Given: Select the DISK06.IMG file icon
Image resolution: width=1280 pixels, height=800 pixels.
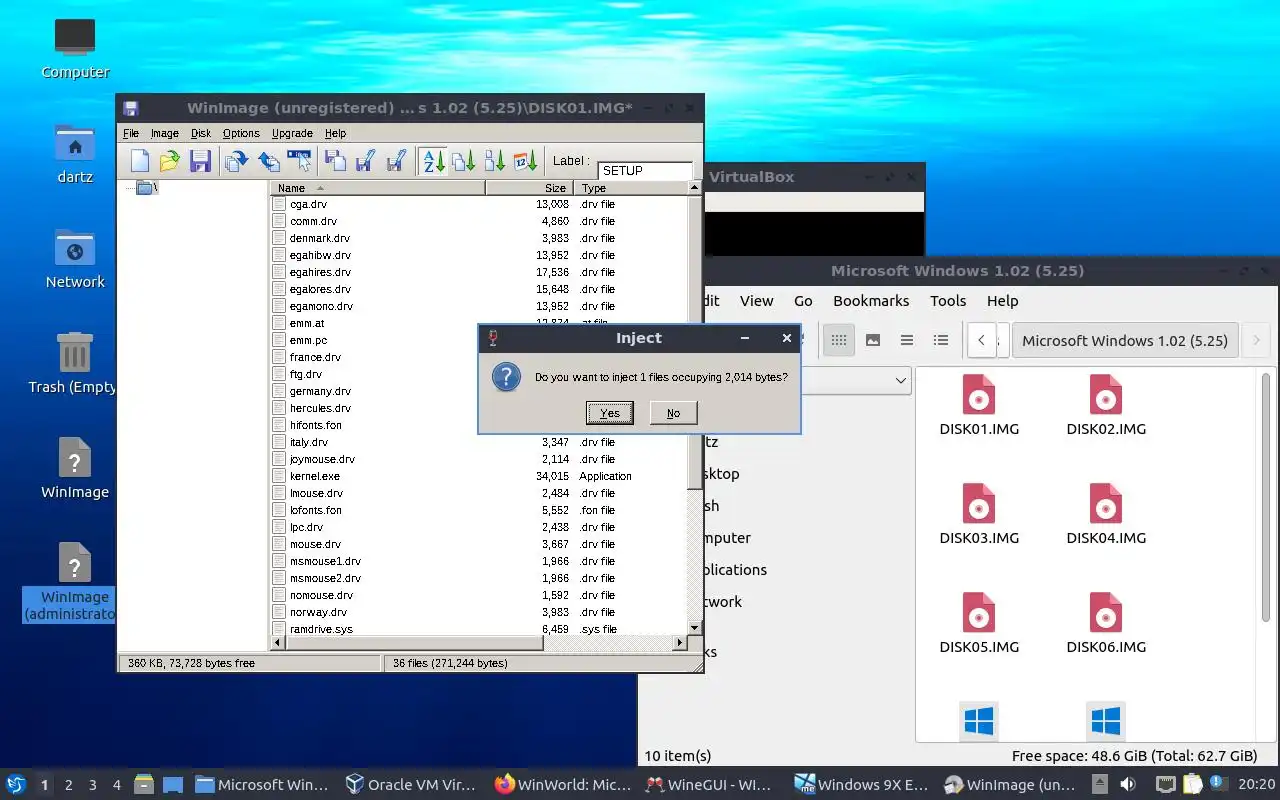Looking at the screenshot, I should coord(1106,612).
